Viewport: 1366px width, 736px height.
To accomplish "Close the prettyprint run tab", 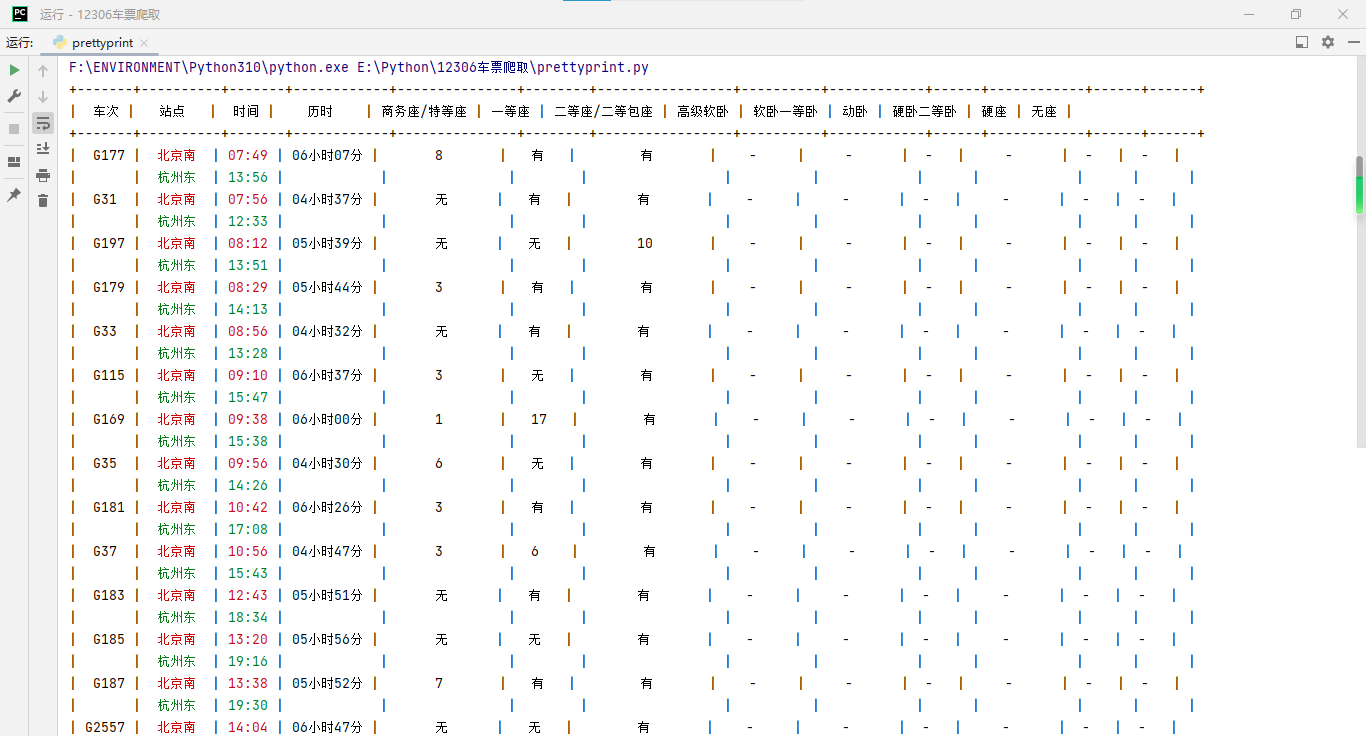I will [x=144, y=43].
